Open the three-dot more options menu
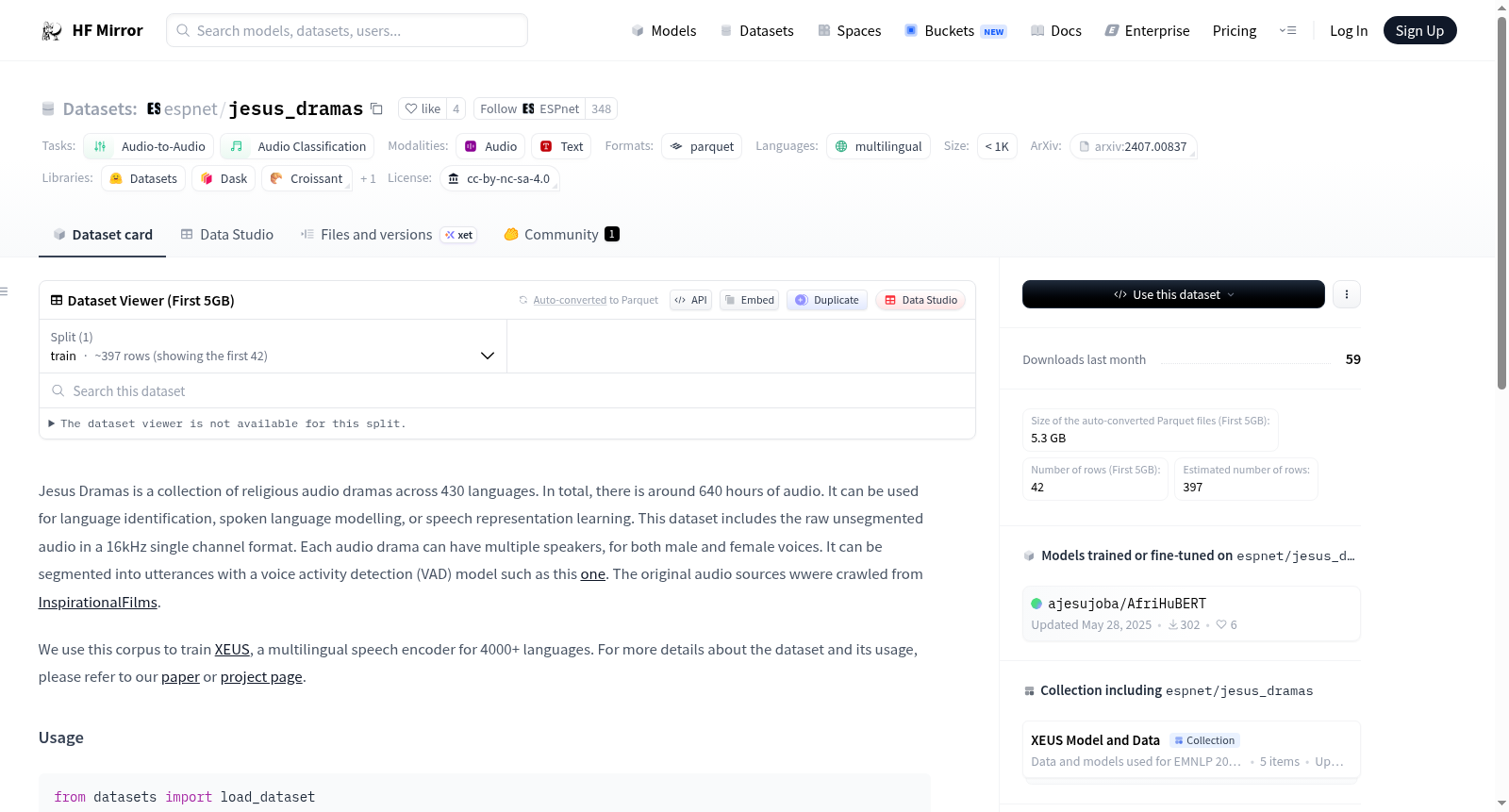This screenshot has width=1509, height=812. 1347,294
